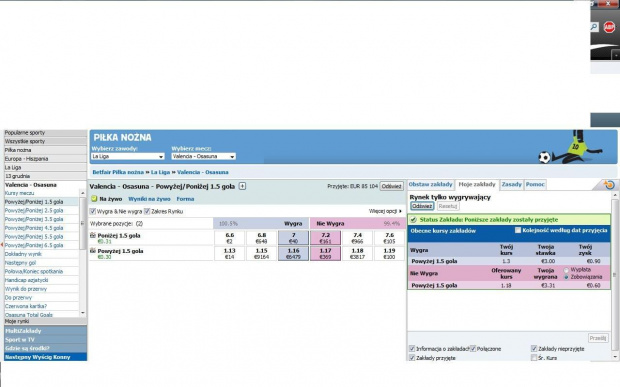Click Betfair Piłka nożna breadcrumb link
The image size is (620, 387).
(x=118, y=172)
